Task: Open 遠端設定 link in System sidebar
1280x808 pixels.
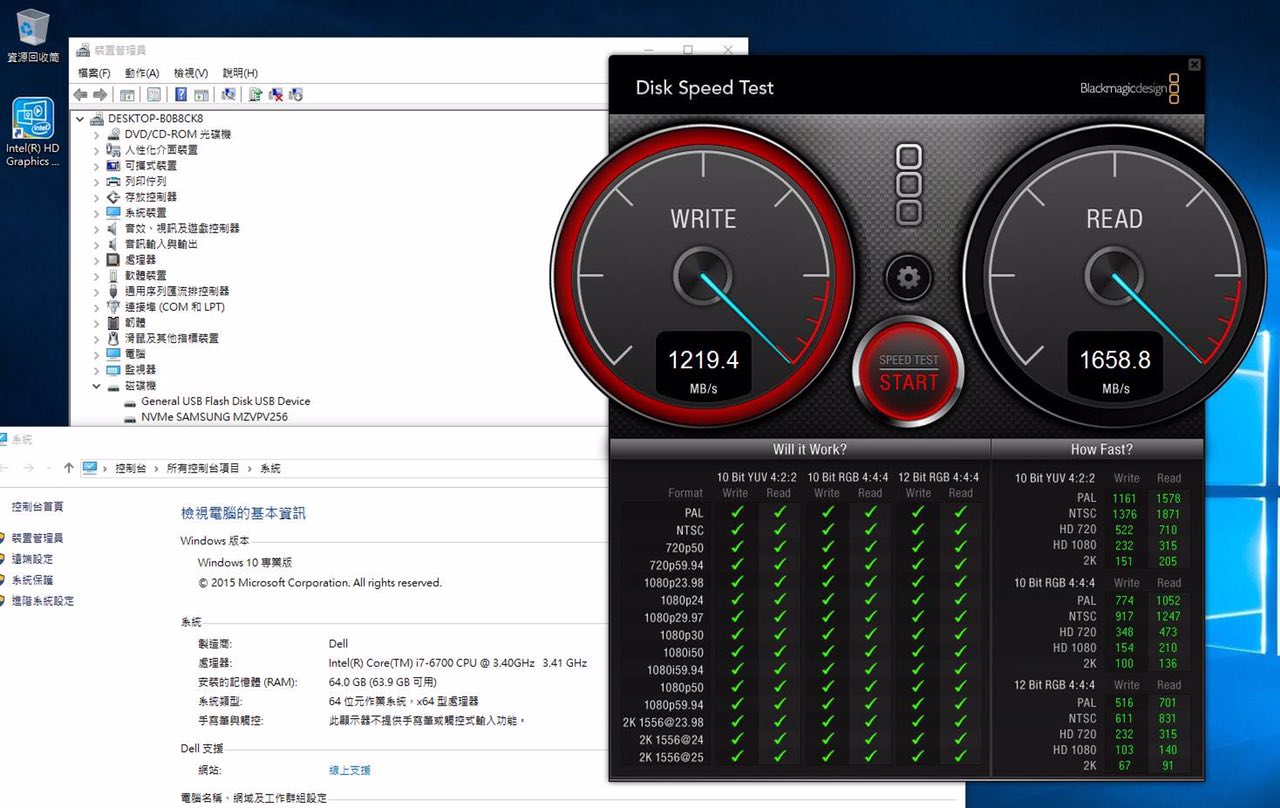Action: point(32,559)
